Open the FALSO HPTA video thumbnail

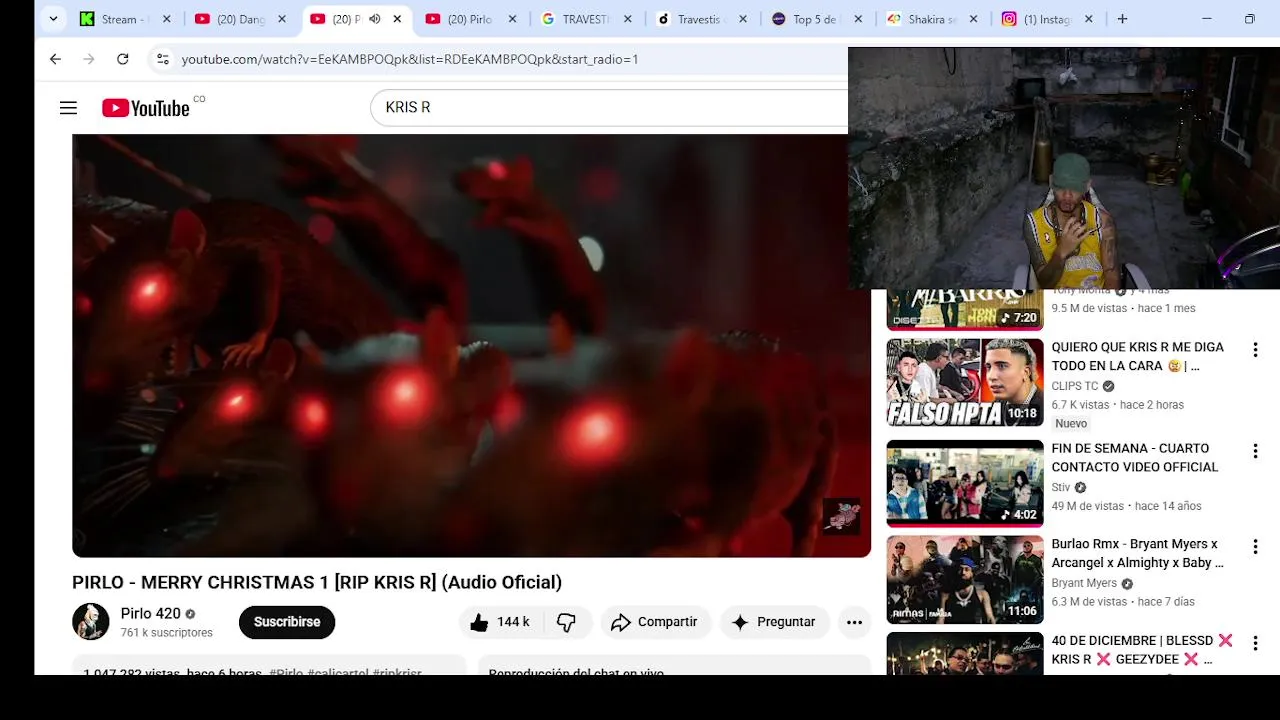(x=965, y=383)
